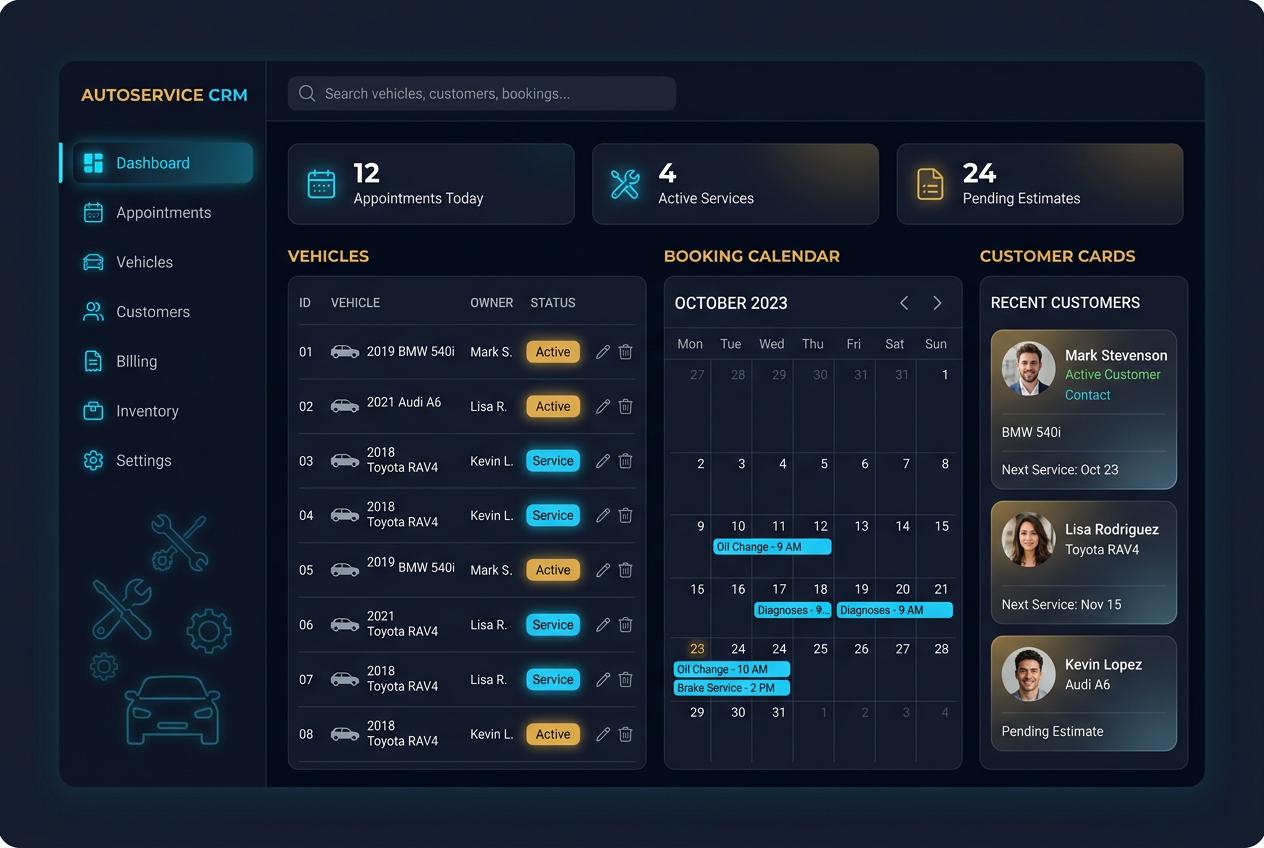Open Oil Change - 10 AM booking
Viewport: 1264px width, 848px height.
tap(731, 669)
